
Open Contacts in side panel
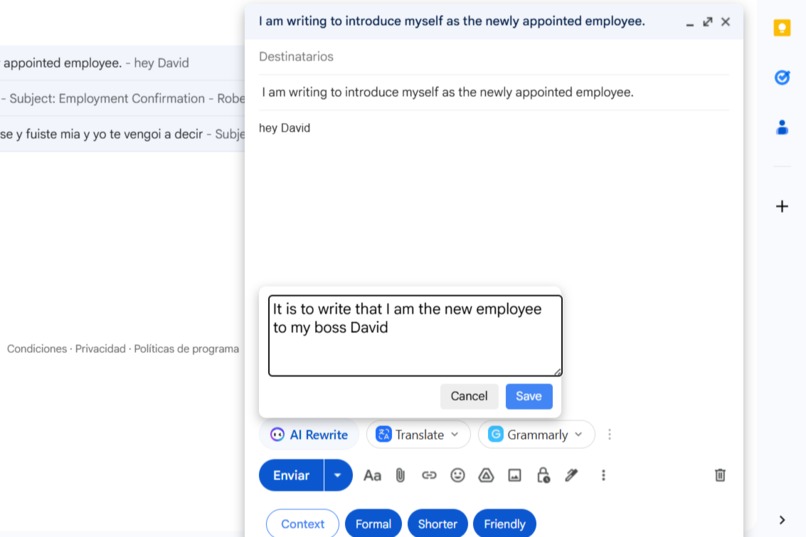pos(782,127)
